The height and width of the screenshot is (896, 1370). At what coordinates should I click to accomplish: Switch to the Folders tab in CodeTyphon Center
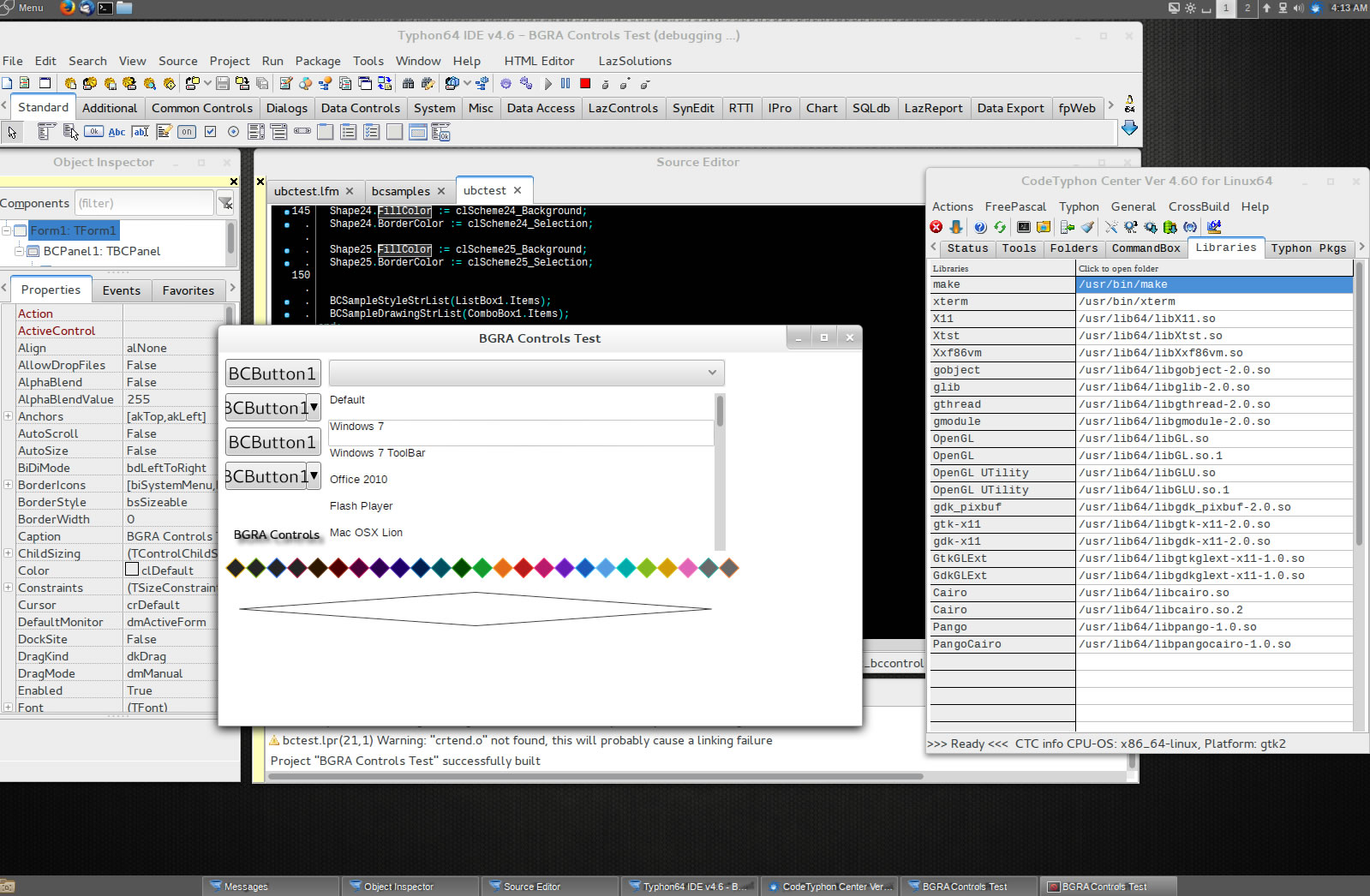1074,248
